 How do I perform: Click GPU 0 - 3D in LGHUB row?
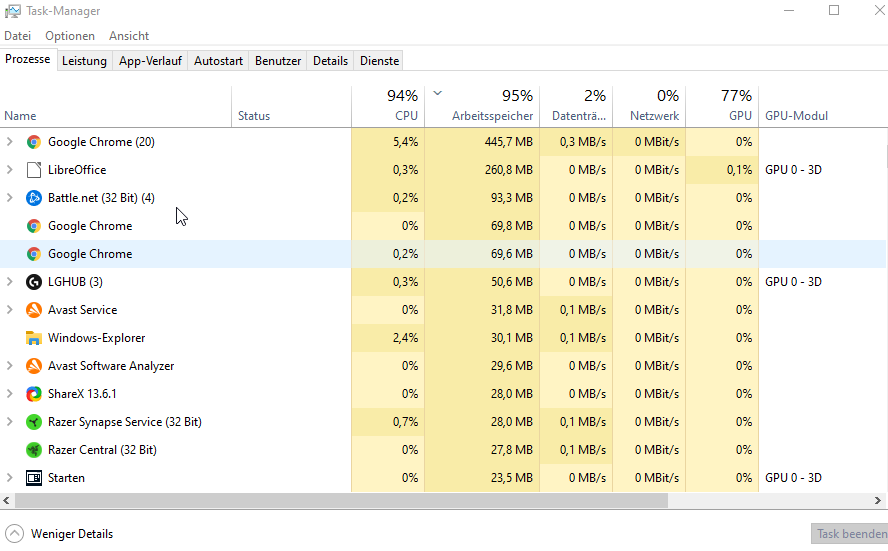point(793,282)
